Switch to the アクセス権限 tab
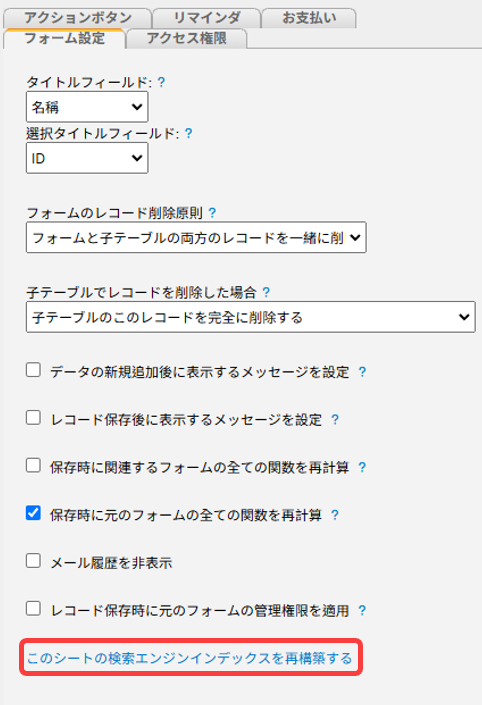This screenshot has width=482, height=705. tap(187, 39)
